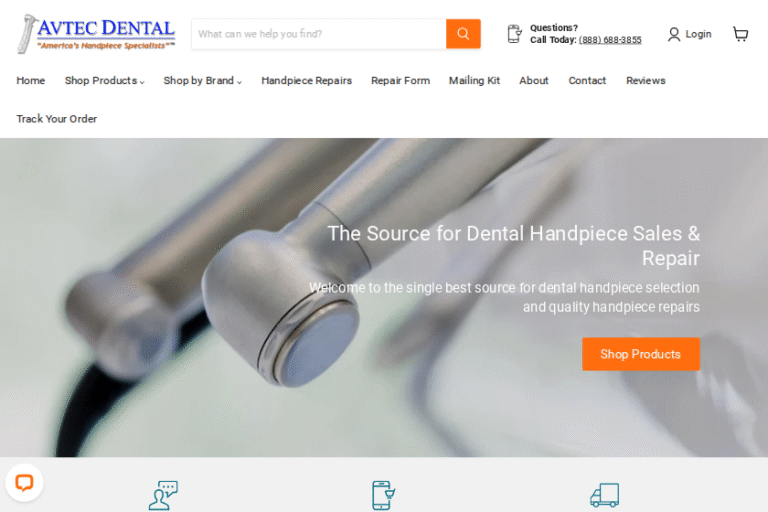Screen dimensions: 768x512
Task: Click the orange Shop Products button
Action: (x=641, y=354)
